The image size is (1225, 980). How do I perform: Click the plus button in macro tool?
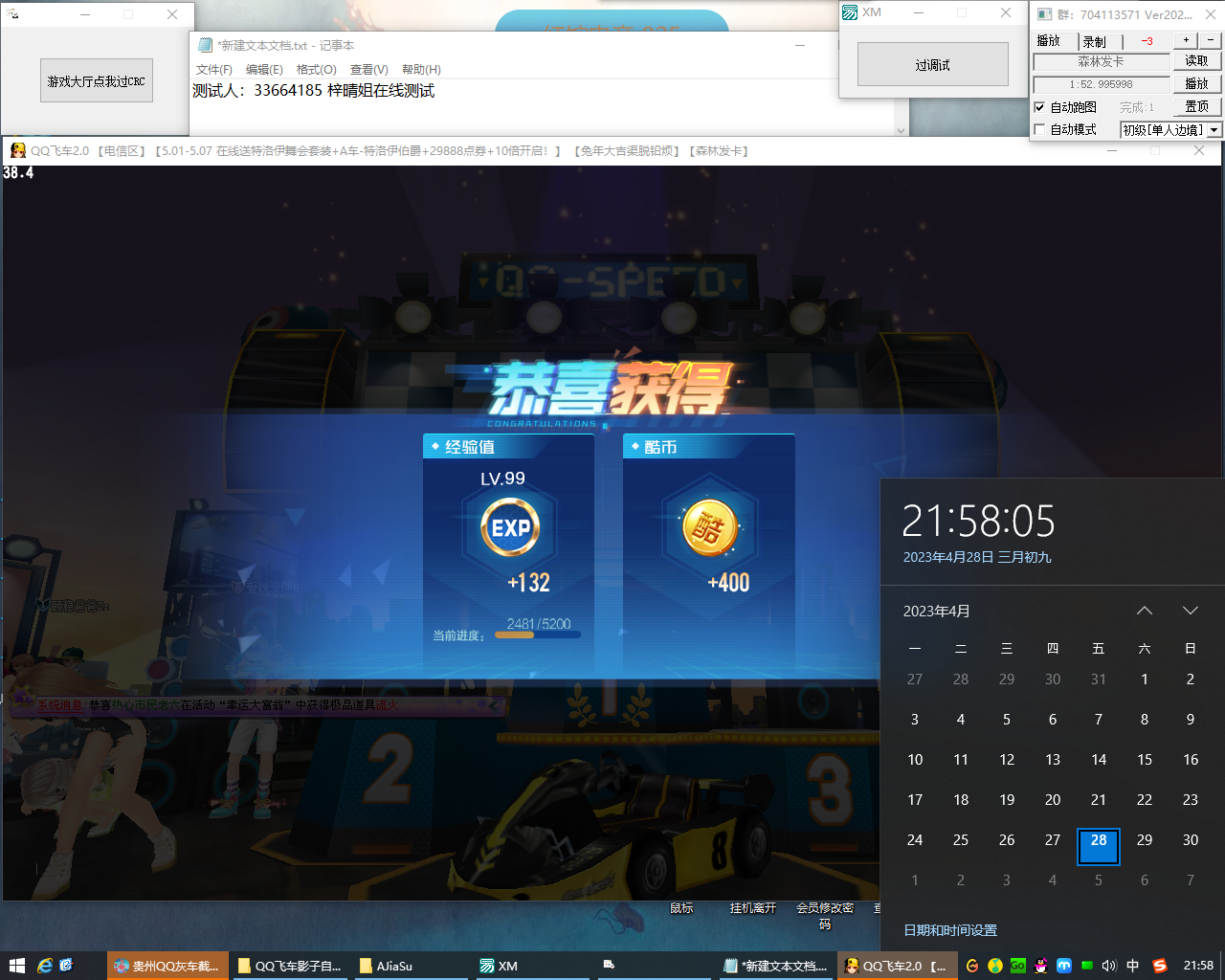point(1186,40)
